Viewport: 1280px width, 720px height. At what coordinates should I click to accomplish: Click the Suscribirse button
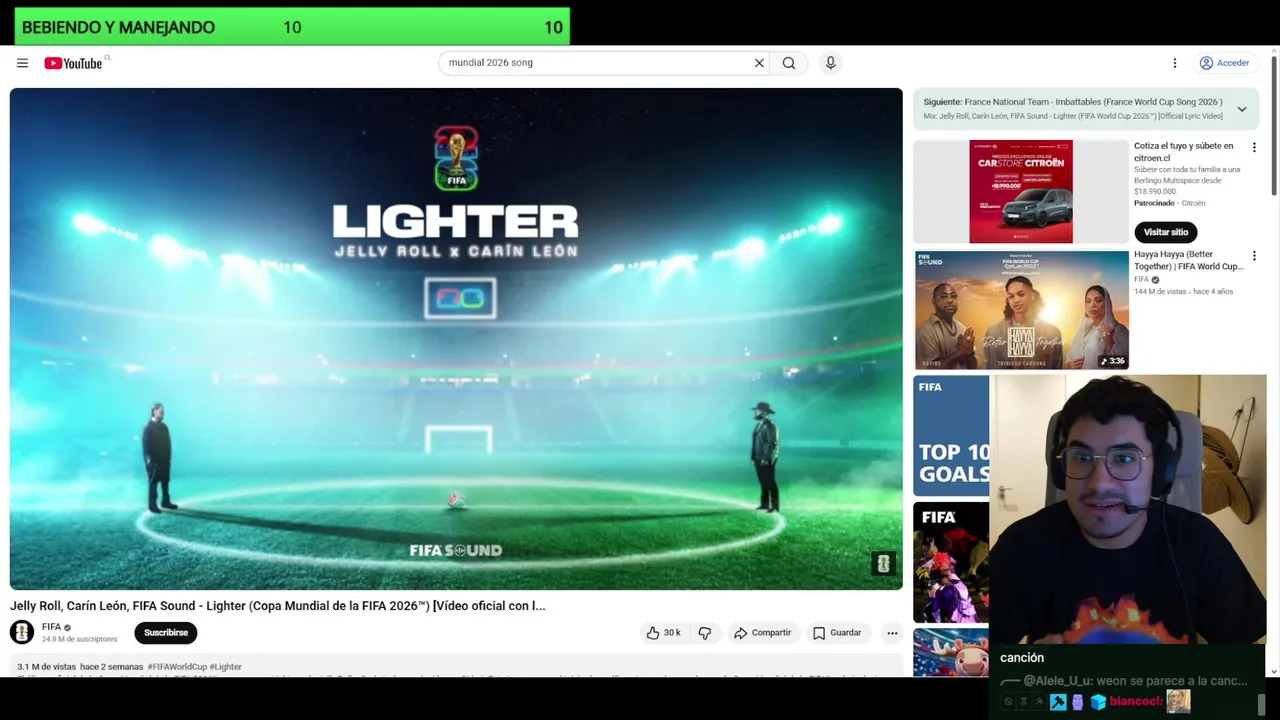pyautogui.click(x=166, y=632)
